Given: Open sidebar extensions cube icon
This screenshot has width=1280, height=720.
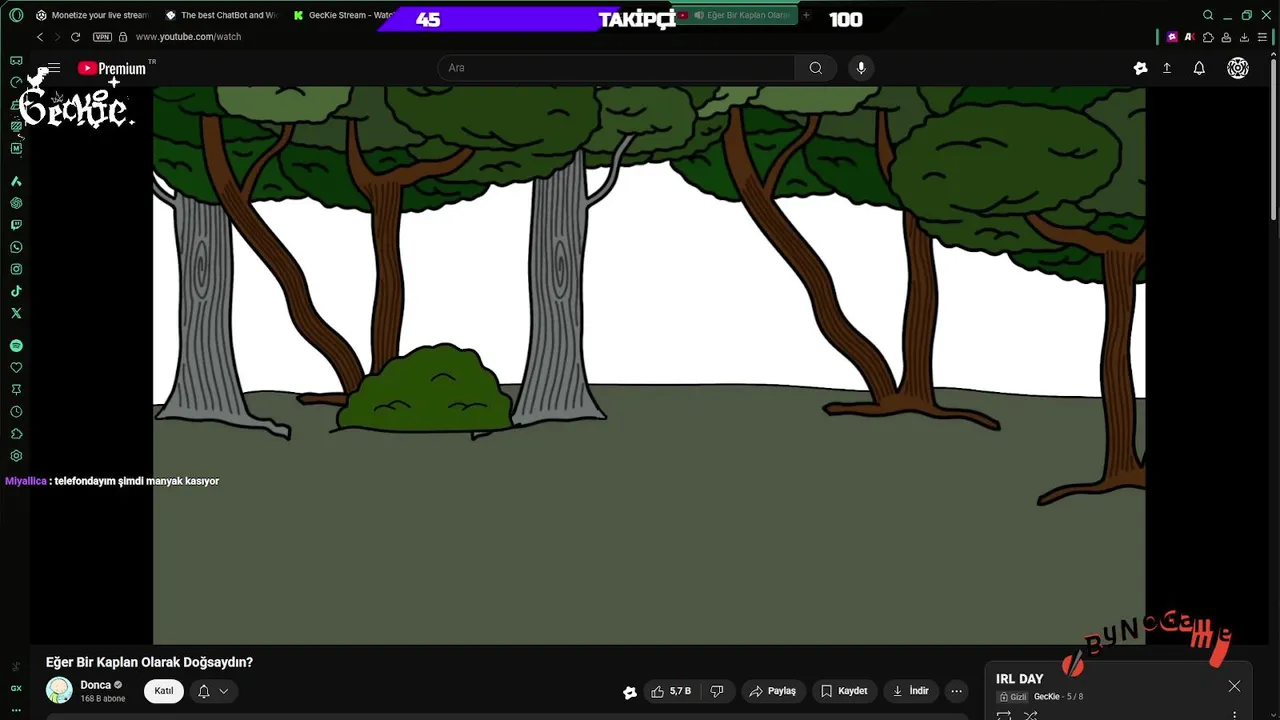Looking at the screenshot, I should click(x=16, y=434).
